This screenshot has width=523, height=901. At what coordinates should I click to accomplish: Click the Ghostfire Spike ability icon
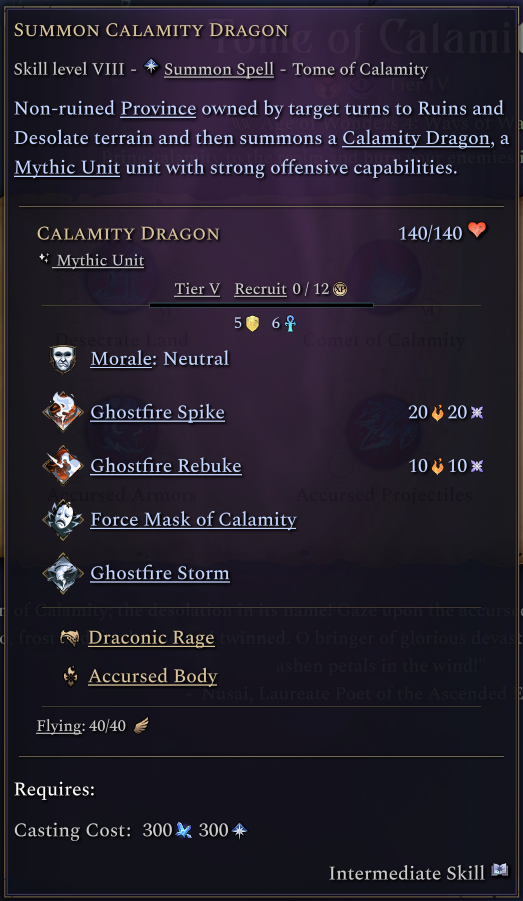click(63, 411)
